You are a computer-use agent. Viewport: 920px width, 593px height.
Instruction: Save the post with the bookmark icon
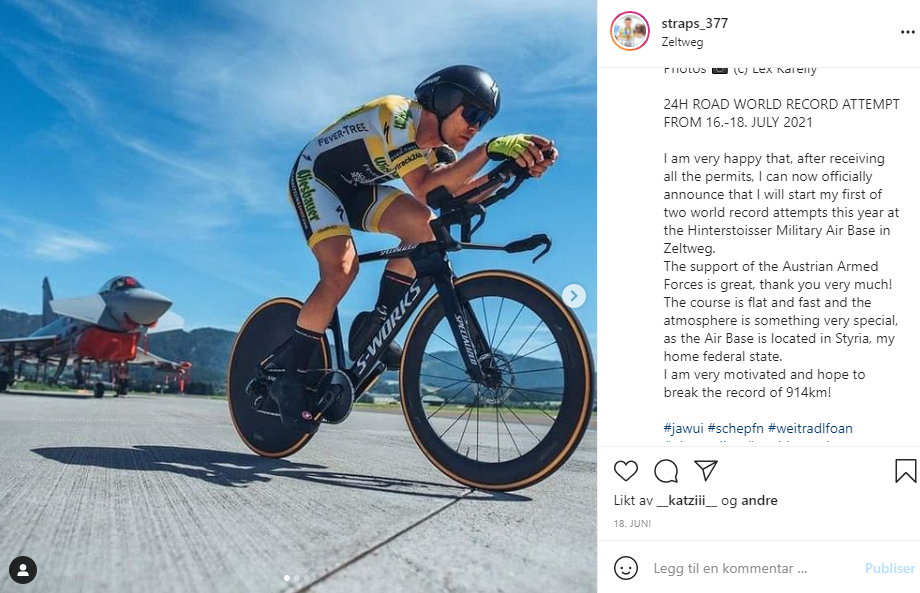click(905, 471)
